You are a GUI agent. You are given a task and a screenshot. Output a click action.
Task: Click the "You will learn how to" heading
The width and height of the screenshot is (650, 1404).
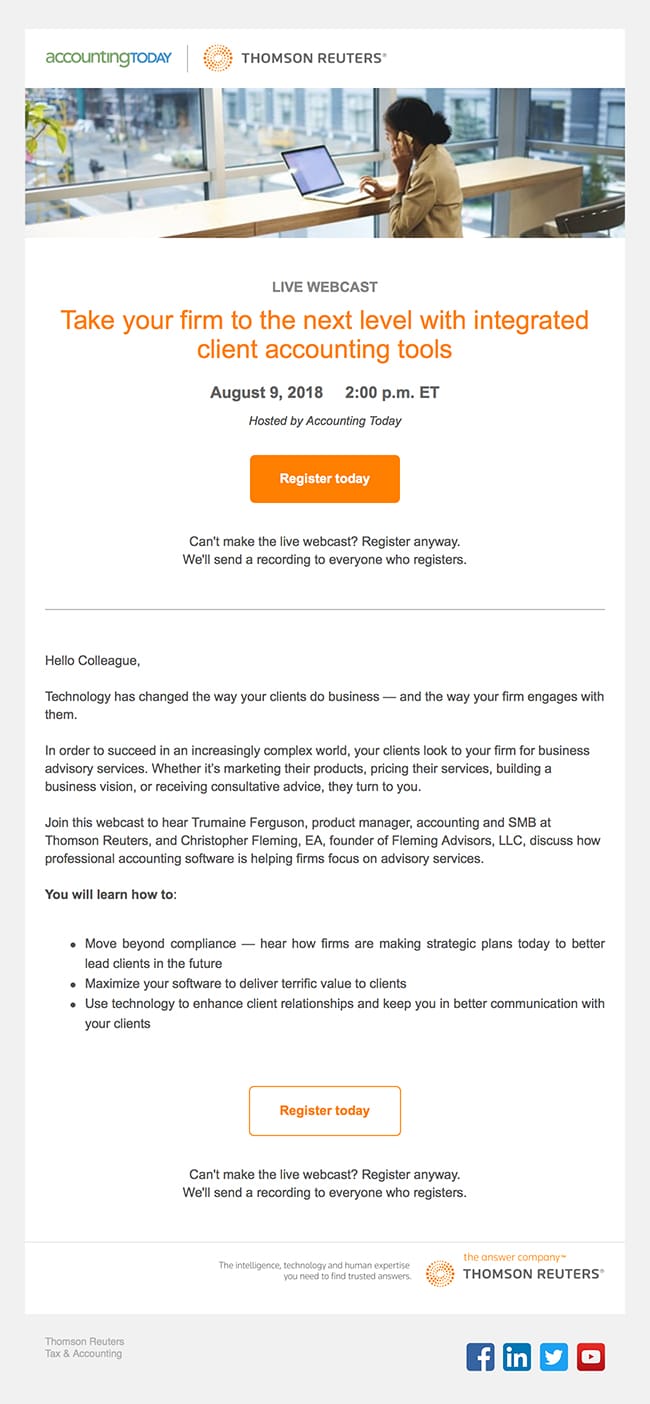coord(110,894)
